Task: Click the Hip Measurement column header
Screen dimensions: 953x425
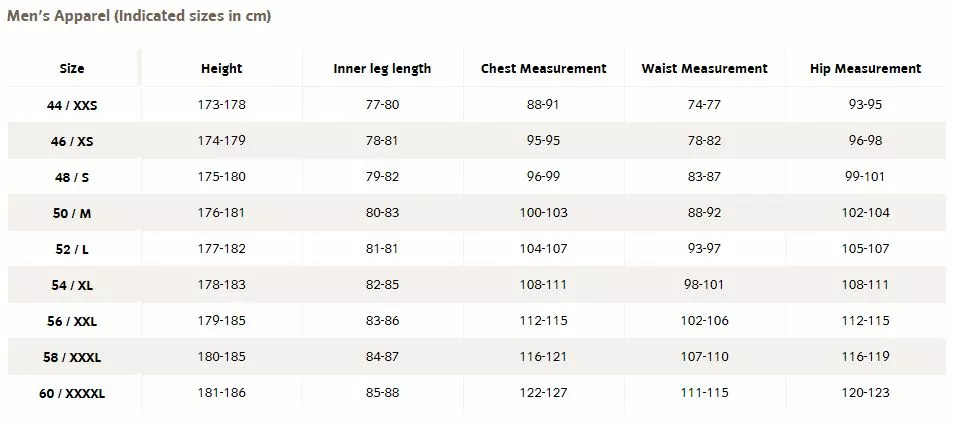Action: click(x=865, y=69)
